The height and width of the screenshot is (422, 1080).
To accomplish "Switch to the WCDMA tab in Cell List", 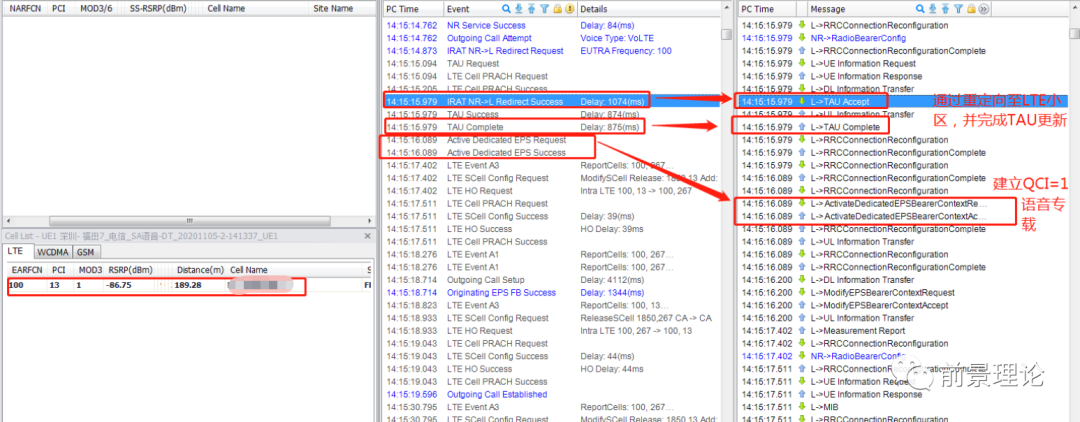I will point(54,251).
